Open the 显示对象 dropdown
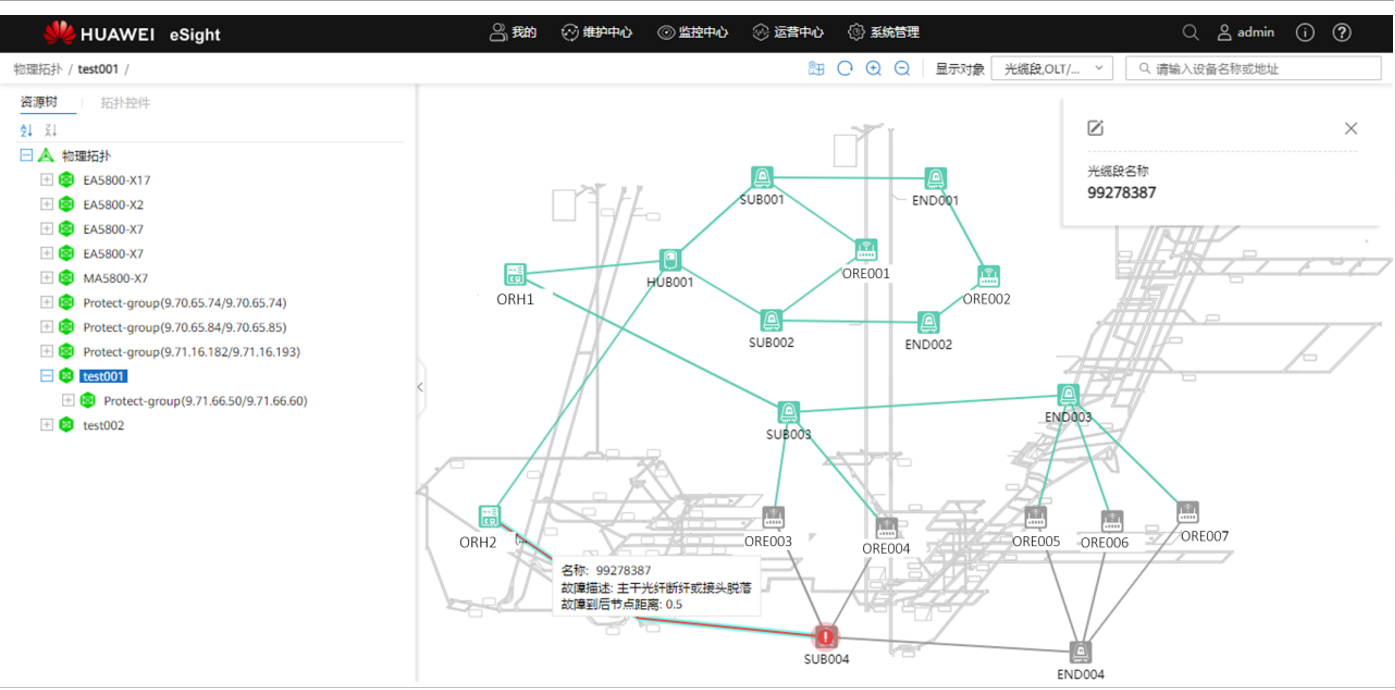 (1051, 69)
